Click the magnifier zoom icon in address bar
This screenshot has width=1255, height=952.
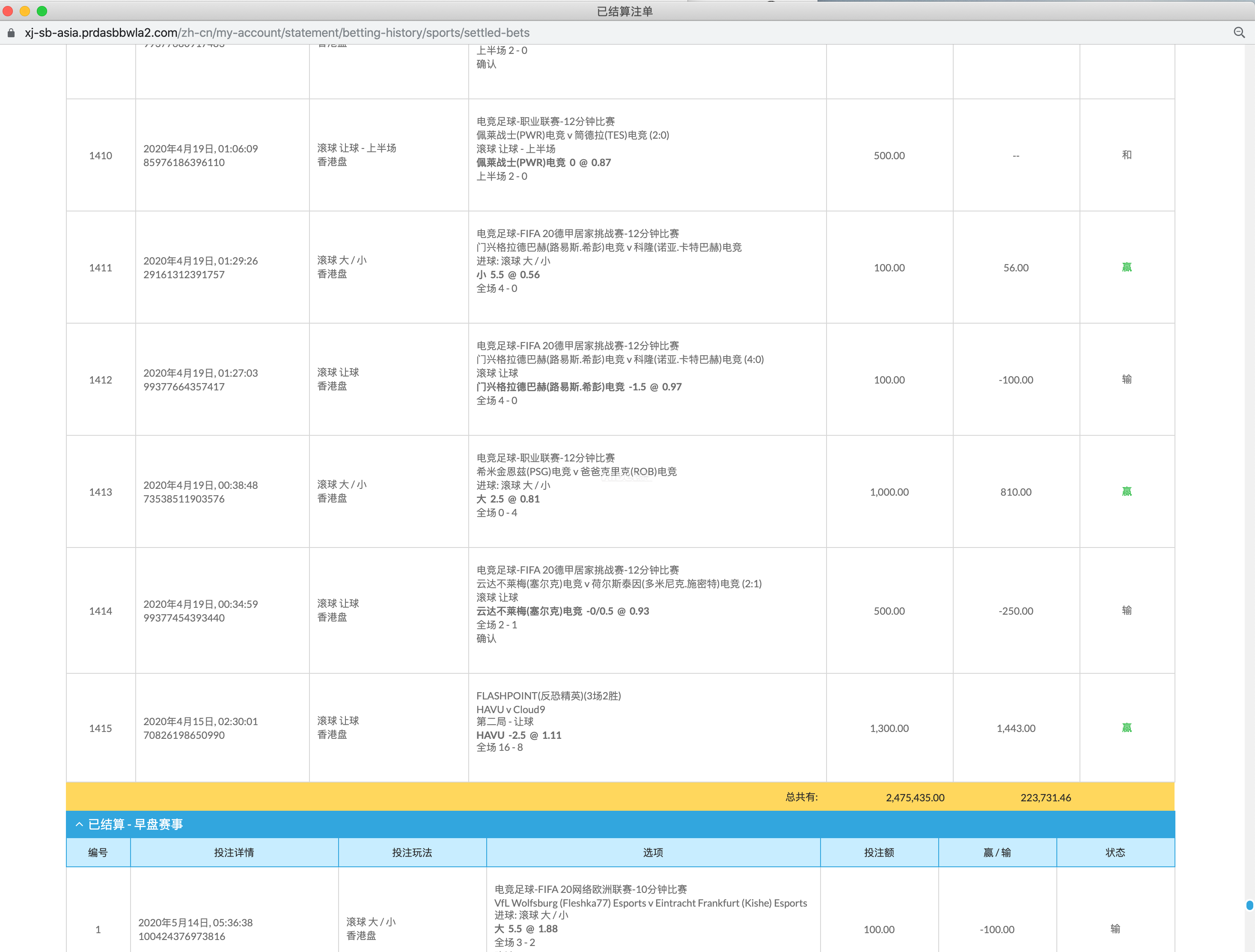point(1239,33)
